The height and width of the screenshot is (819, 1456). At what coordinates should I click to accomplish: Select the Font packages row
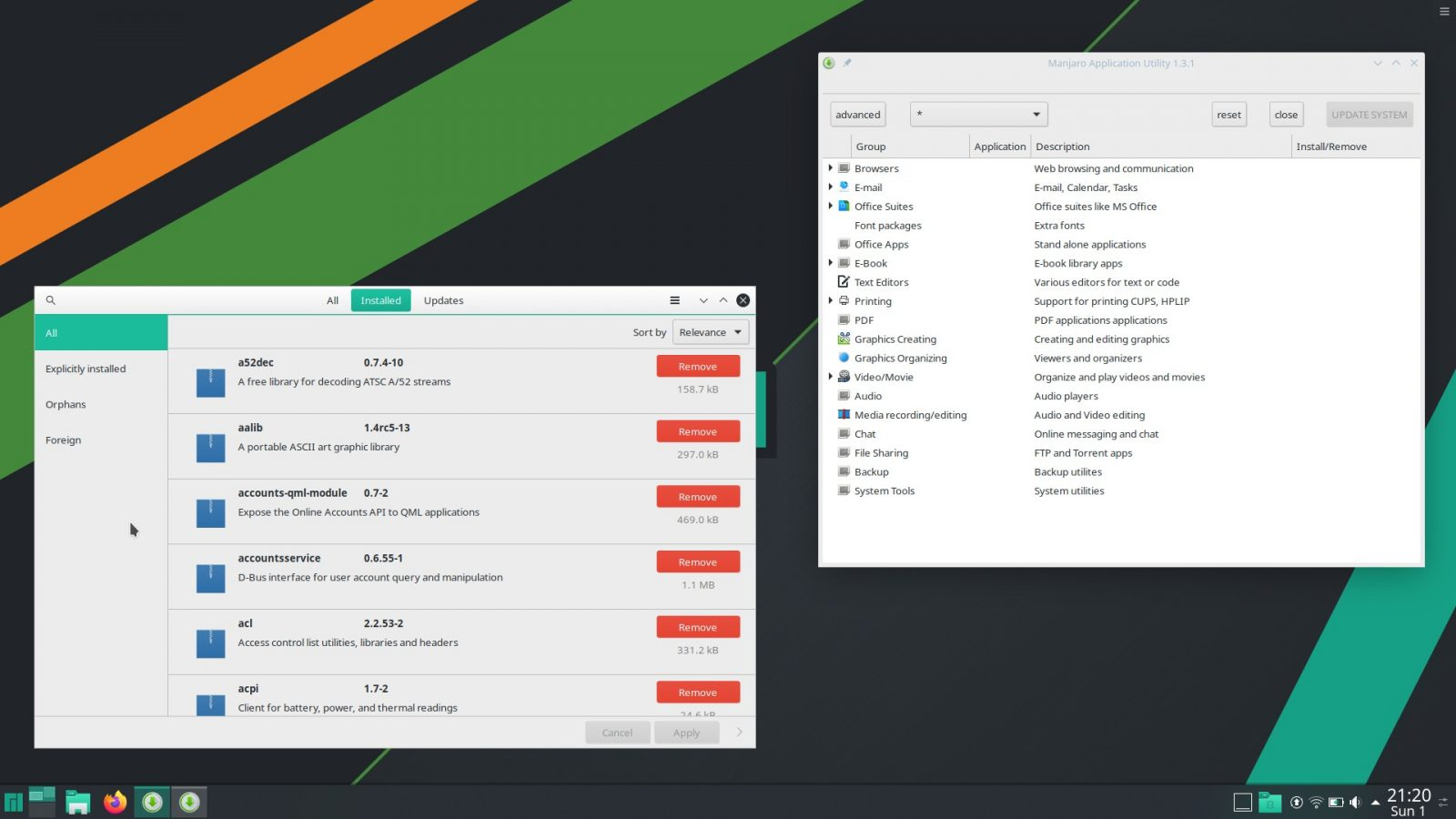coord(1121,226)
